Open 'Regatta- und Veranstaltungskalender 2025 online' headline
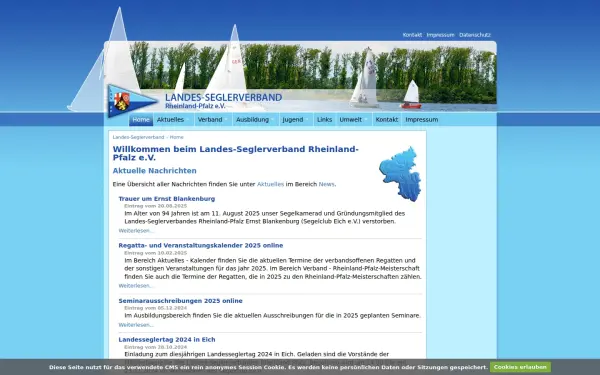 click(201, 245)
